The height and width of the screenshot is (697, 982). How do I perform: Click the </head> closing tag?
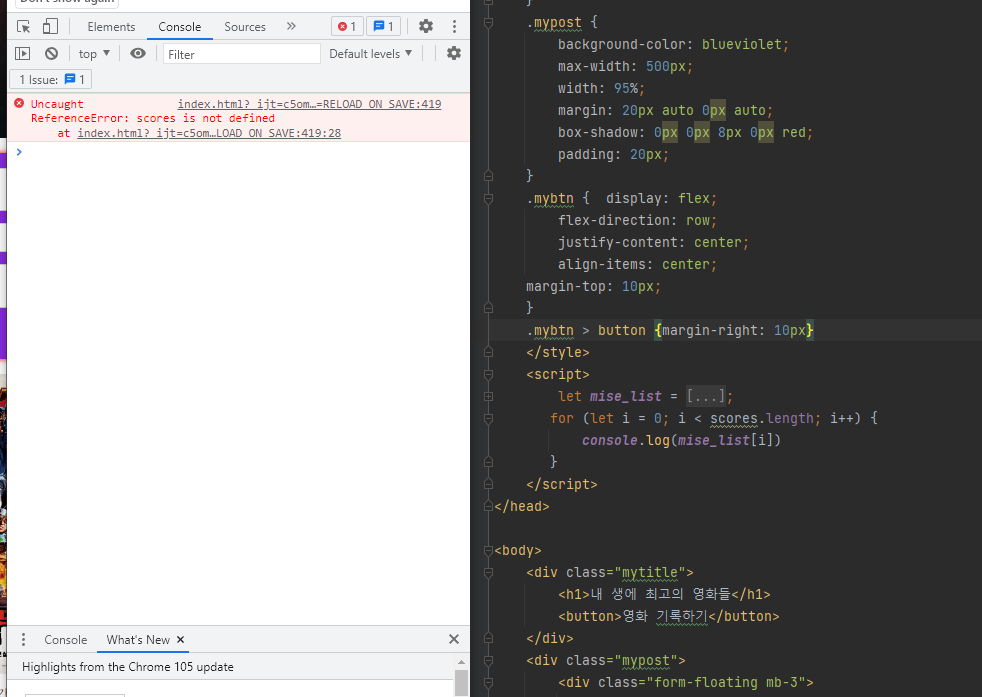point(522,506)
